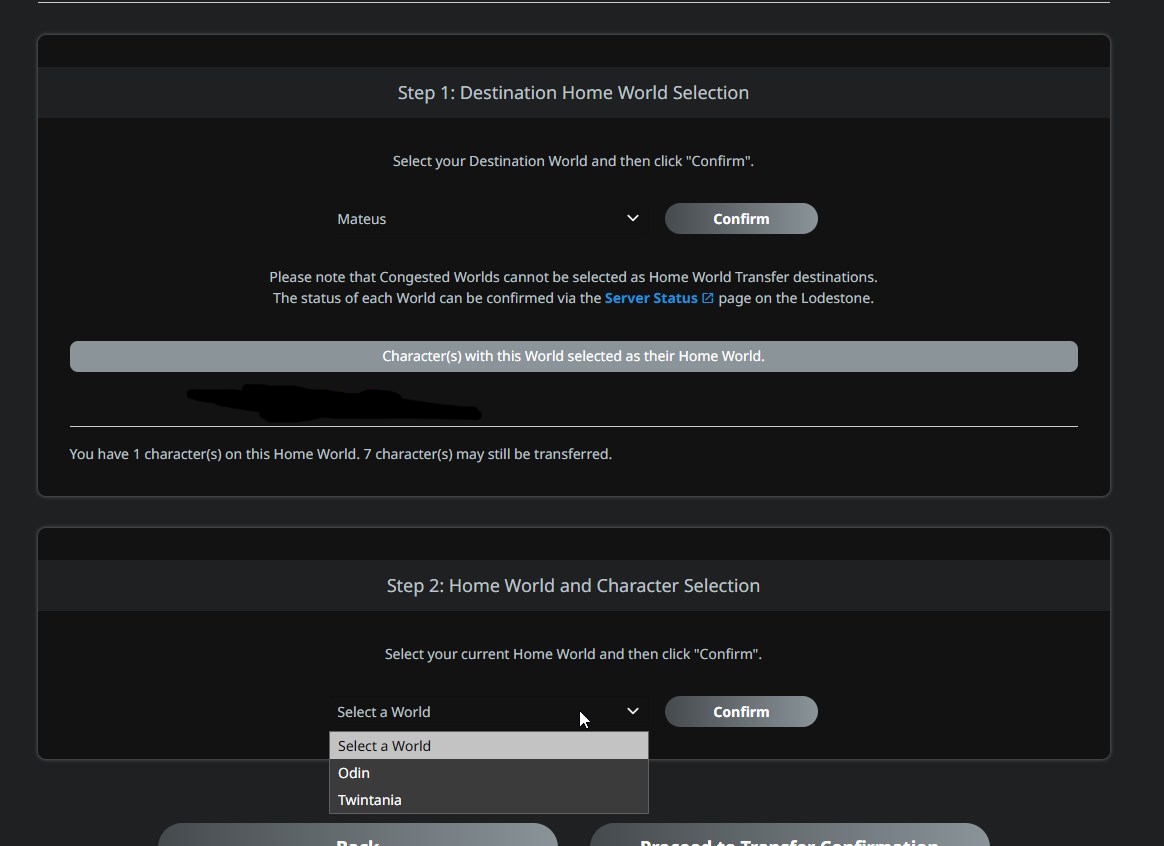Viewport: 1164px width, 846px height.
Task: Click the 'Character(s) with this World selected' banner
Action: click(x=574, y=356)
